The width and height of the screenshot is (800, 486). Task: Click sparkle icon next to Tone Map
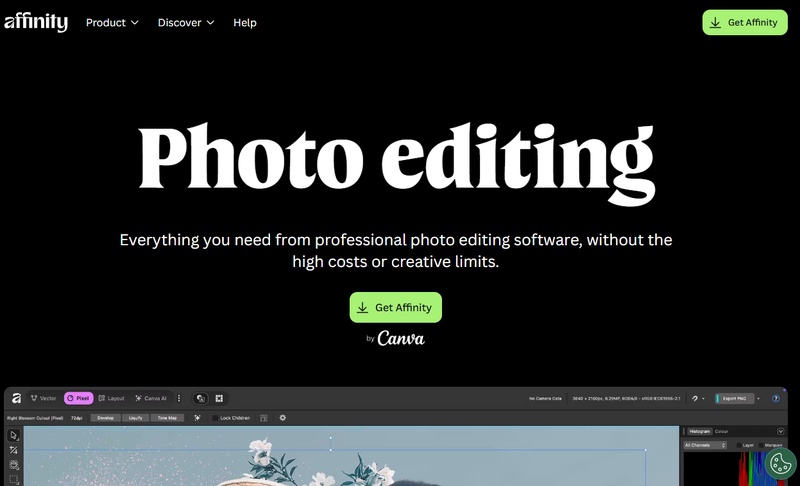point(197,418)
